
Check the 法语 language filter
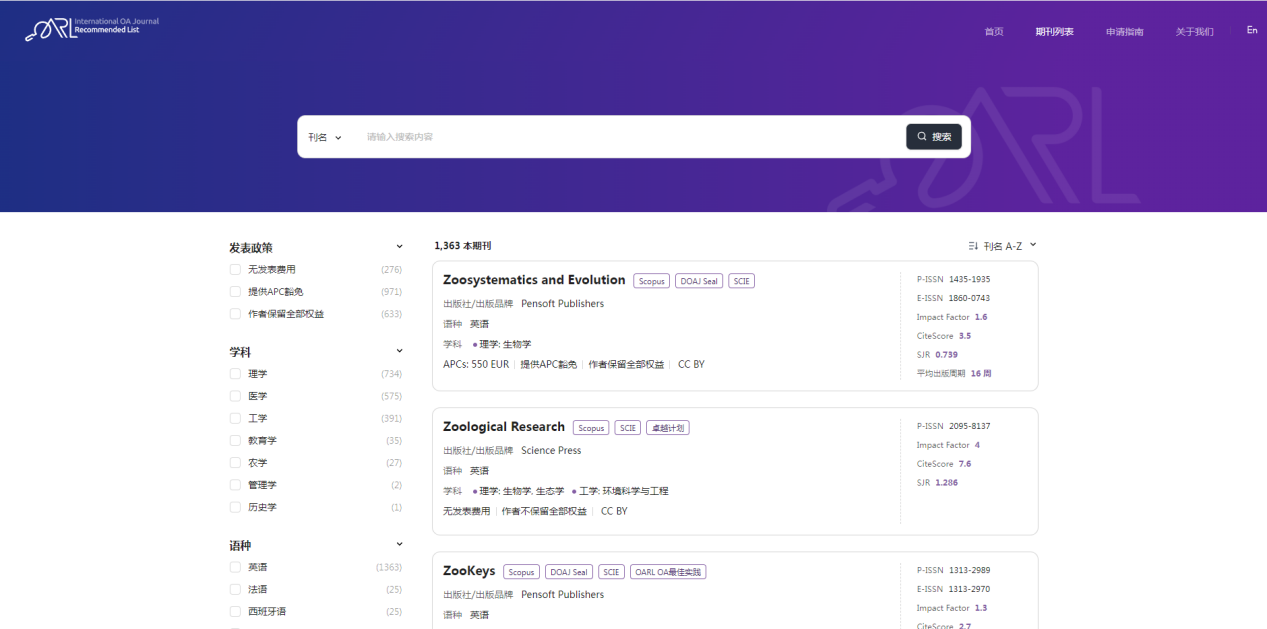point(236,589)
